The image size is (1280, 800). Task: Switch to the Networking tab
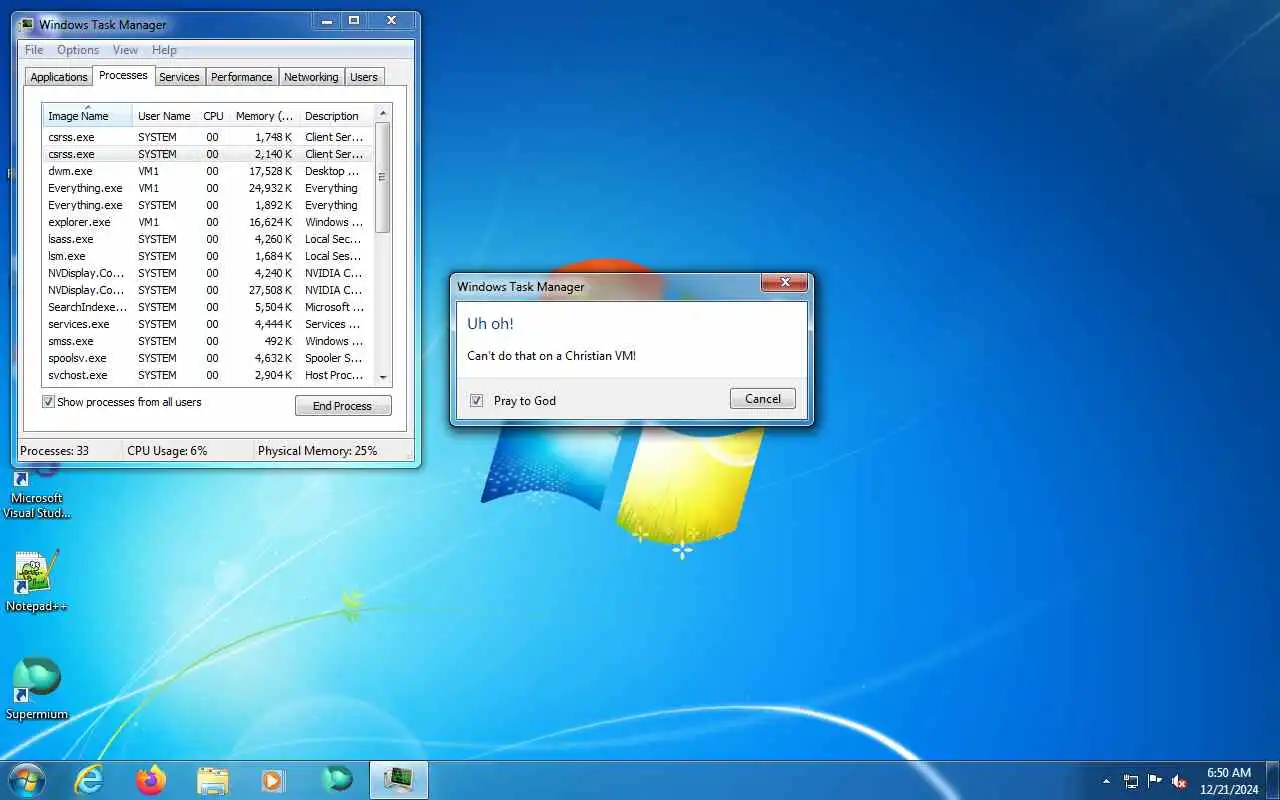point(311,77)
